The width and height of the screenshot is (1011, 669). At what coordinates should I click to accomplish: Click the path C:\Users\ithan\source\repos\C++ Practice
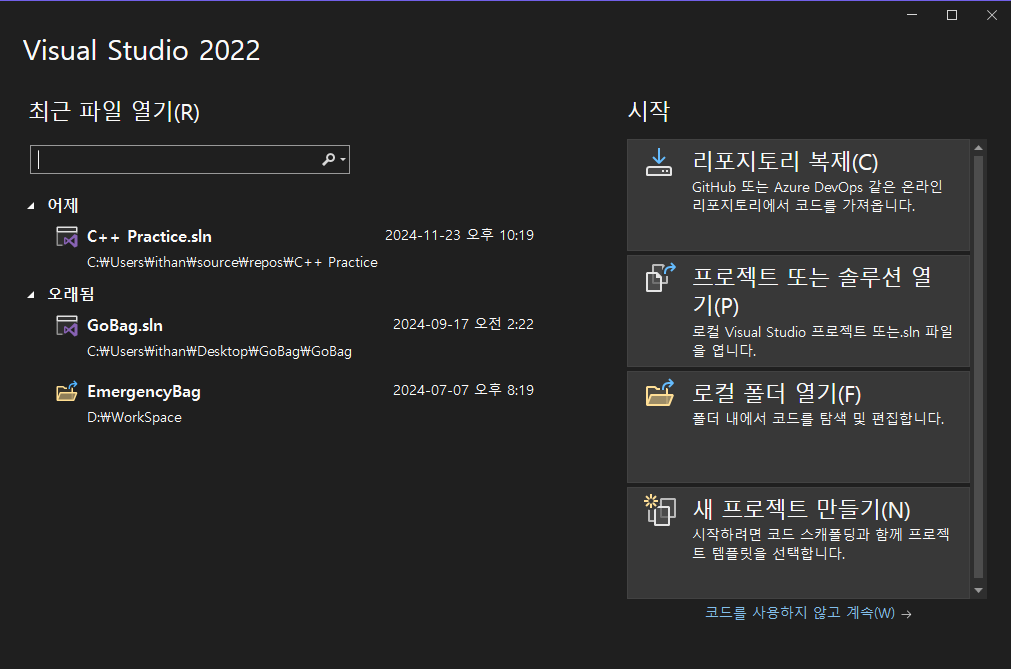tap(232, 262)
